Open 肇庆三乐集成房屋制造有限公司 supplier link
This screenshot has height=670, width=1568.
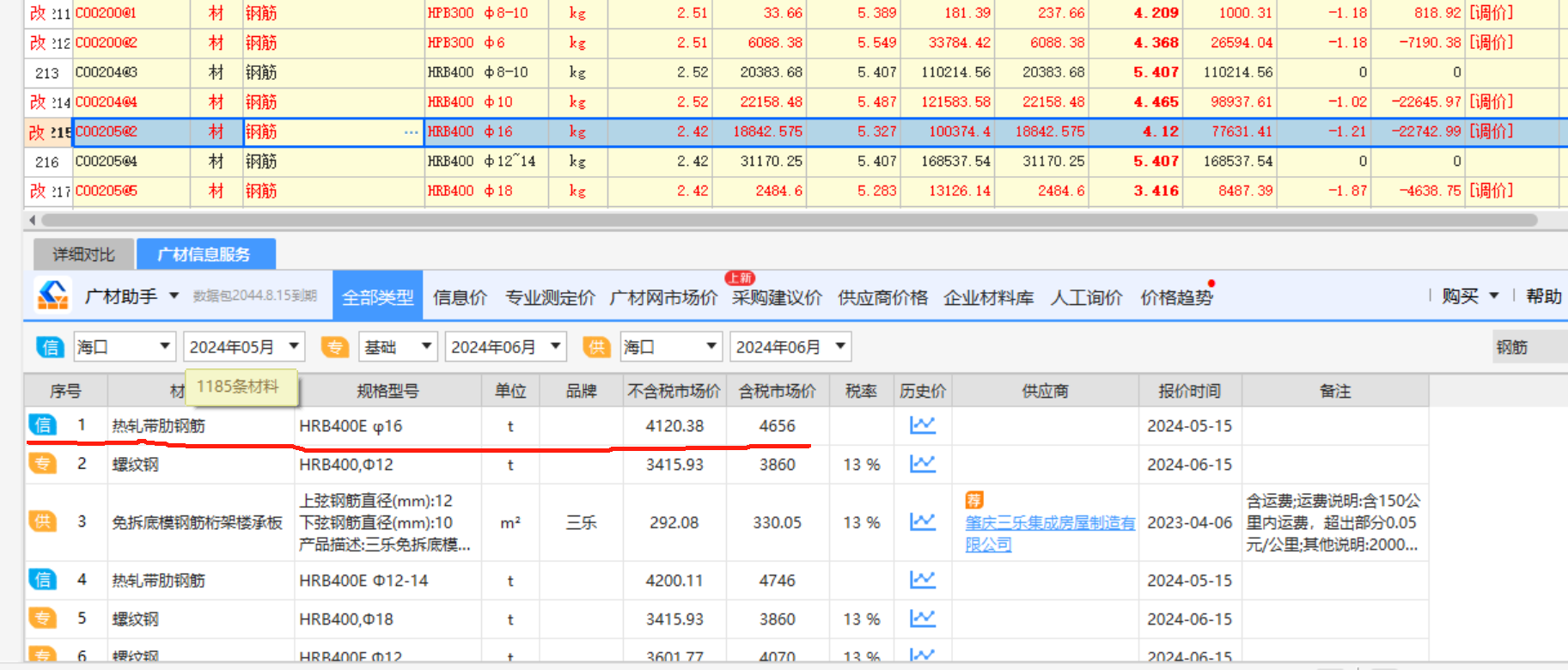[1050, 533]
